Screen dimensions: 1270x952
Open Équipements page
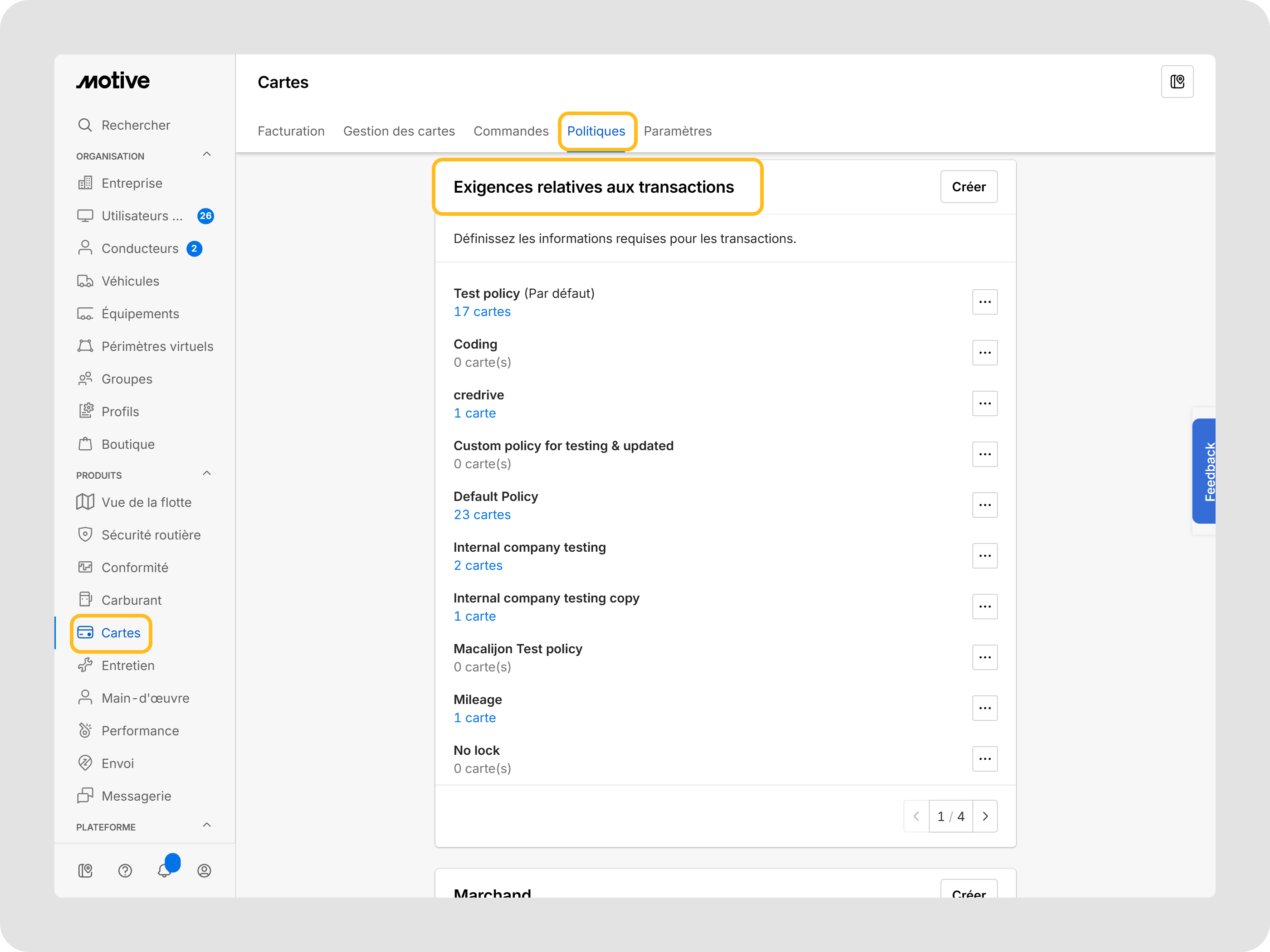point(128,314)
